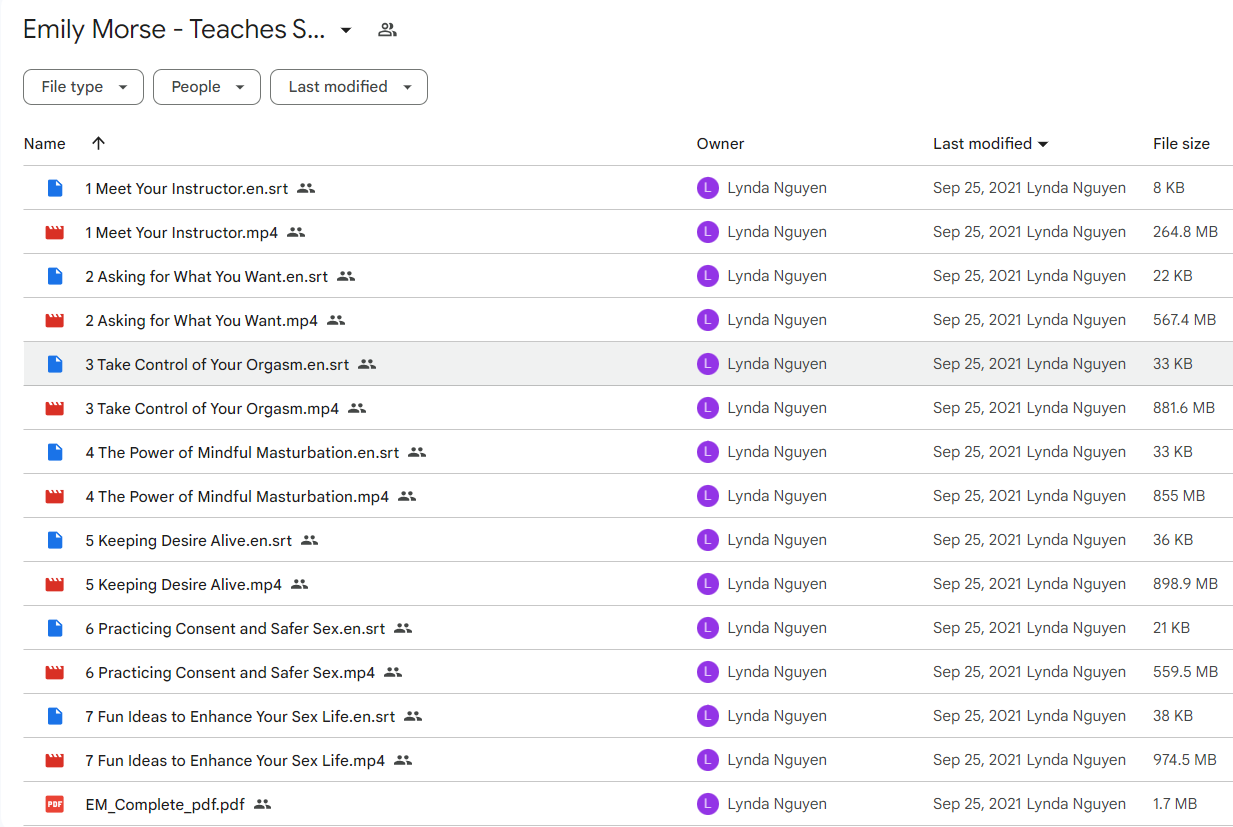This screenshot has width=1233, height=827.
Task: Click the file icon for 6 Practicing Consent and Safer Sex.en.srt
Action: point(55,628)
